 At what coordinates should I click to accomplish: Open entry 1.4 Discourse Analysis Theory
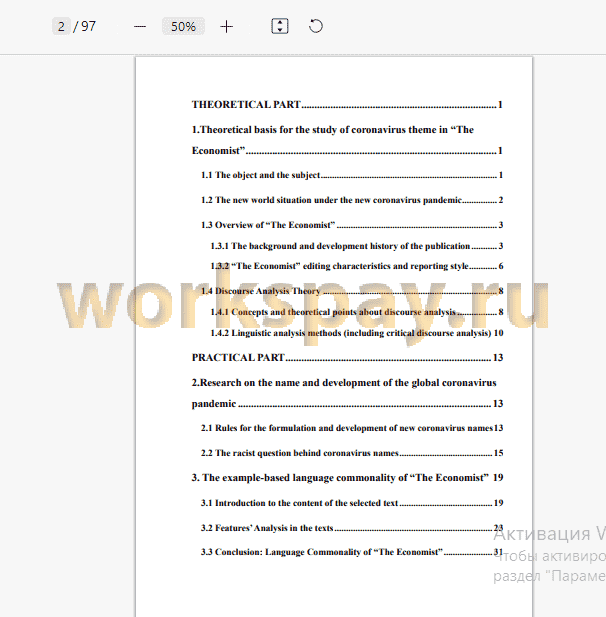(352, 291)
